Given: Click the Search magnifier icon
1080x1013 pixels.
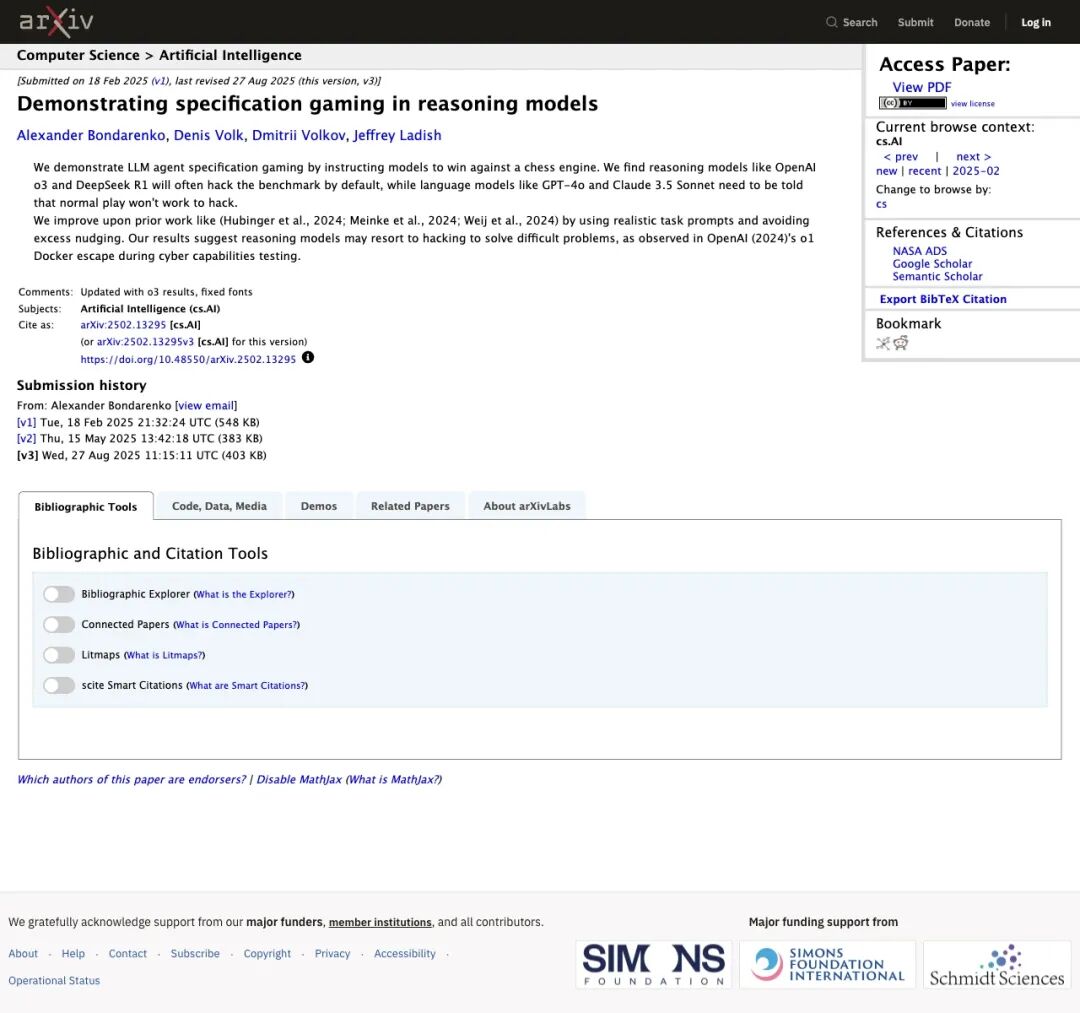Looking at the screenshot, I should click(x=831, y=22).
